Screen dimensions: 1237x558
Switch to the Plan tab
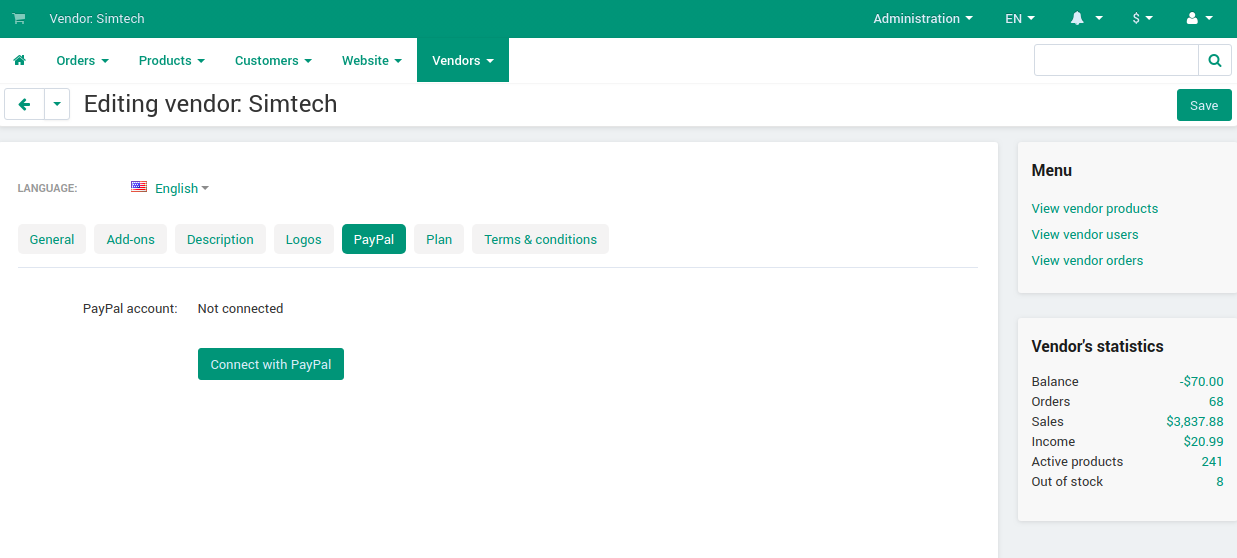click(x=439, y=239)
